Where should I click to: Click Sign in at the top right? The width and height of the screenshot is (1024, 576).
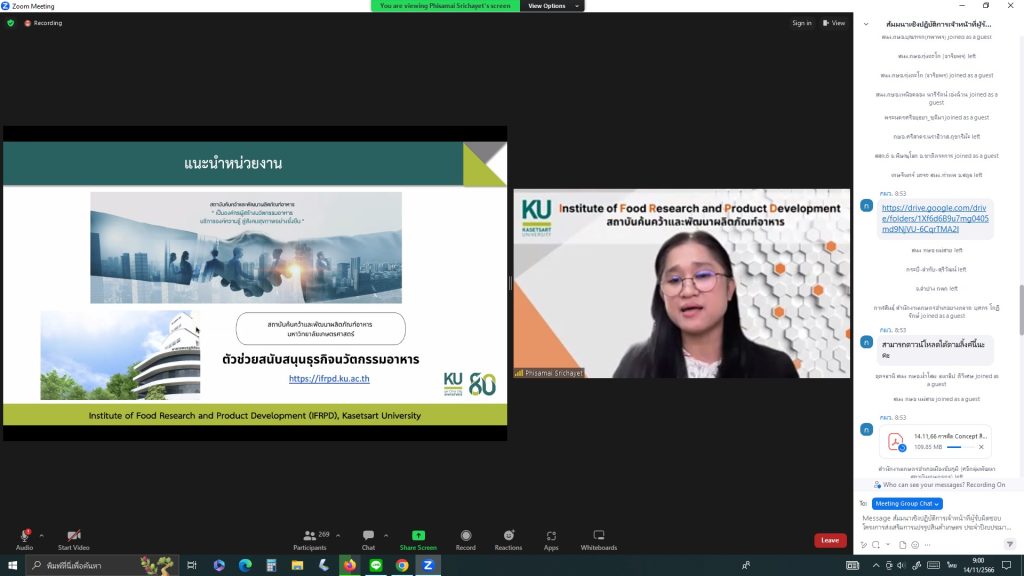pyautogui.click(x=801, y=23)
